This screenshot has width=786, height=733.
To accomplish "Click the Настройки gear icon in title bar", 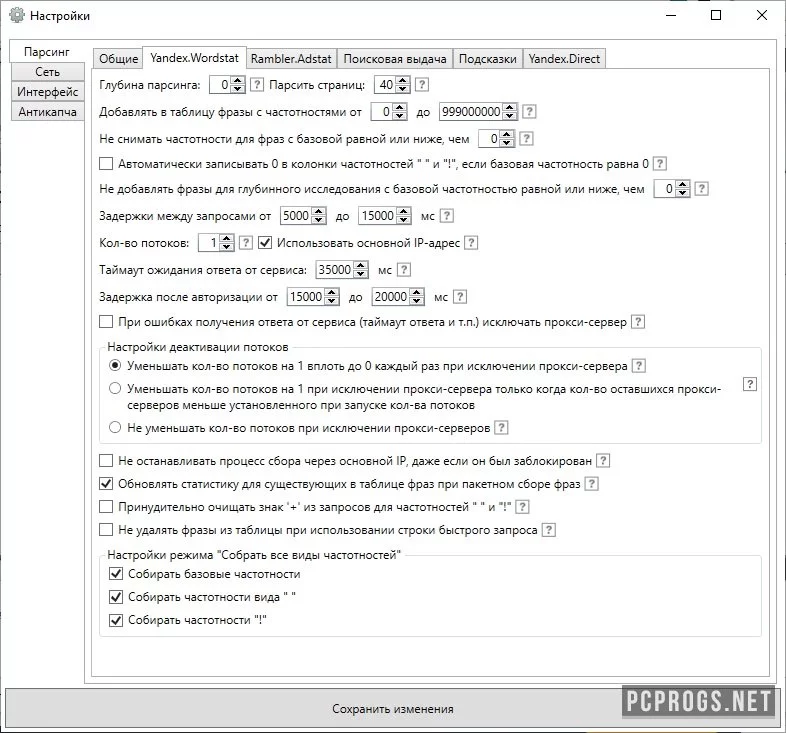I will pyautogui.click(x=17, y=15).
